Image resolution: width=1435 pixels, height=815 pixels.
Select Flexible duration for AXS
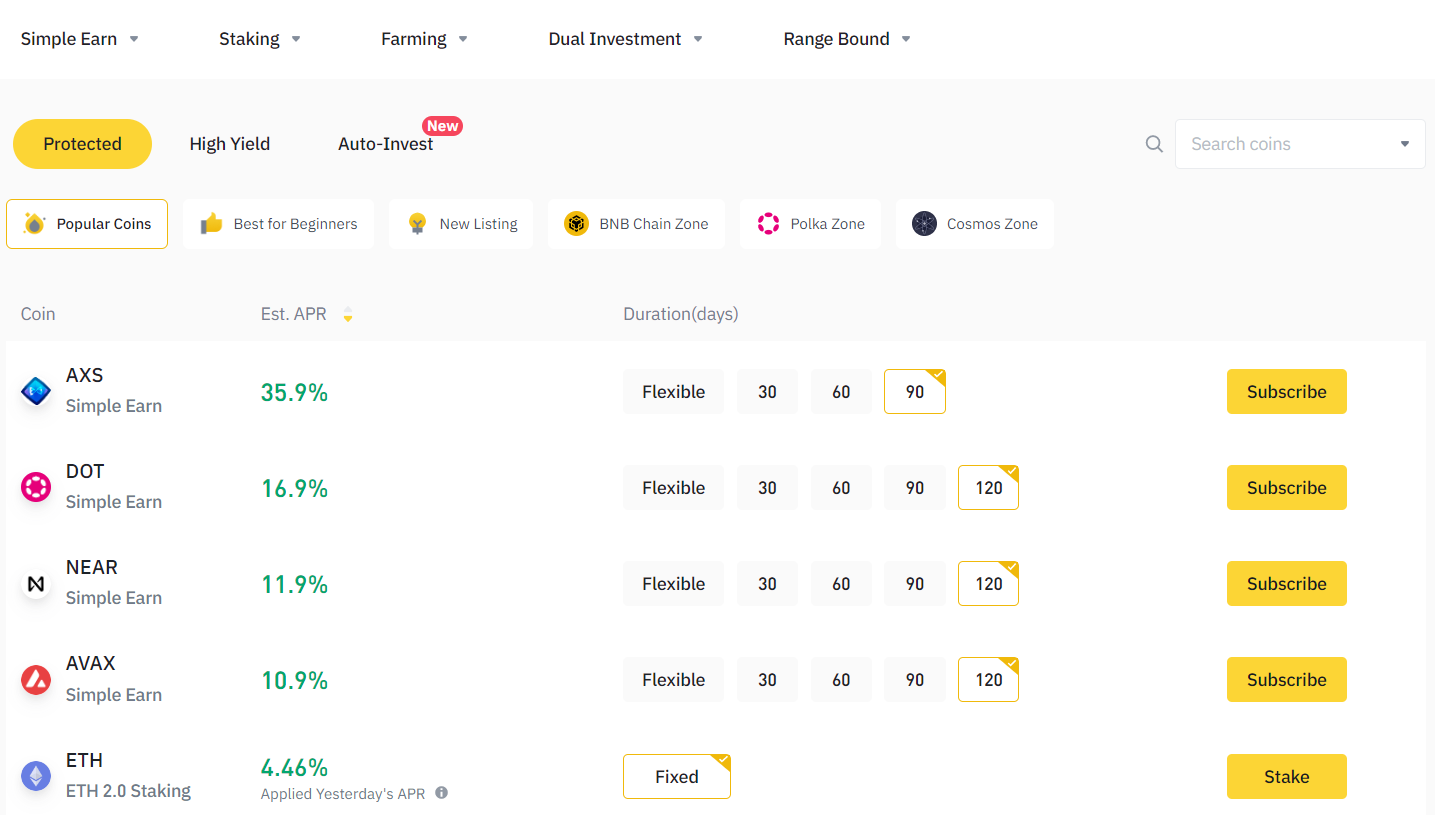(x=673, y=392)
